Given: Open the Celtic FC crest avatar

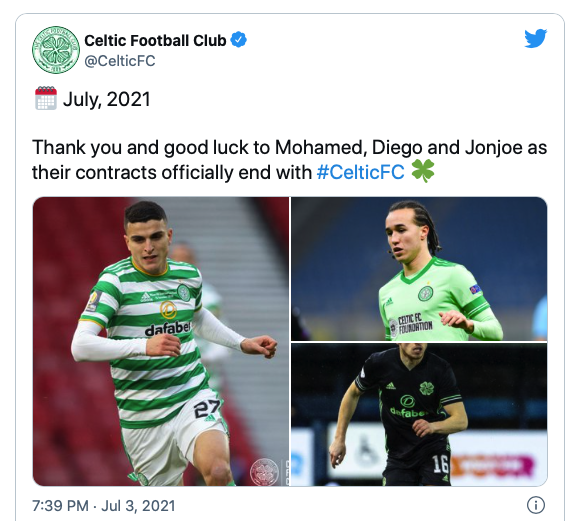Looking at the screenshot, I should [56, 50].
